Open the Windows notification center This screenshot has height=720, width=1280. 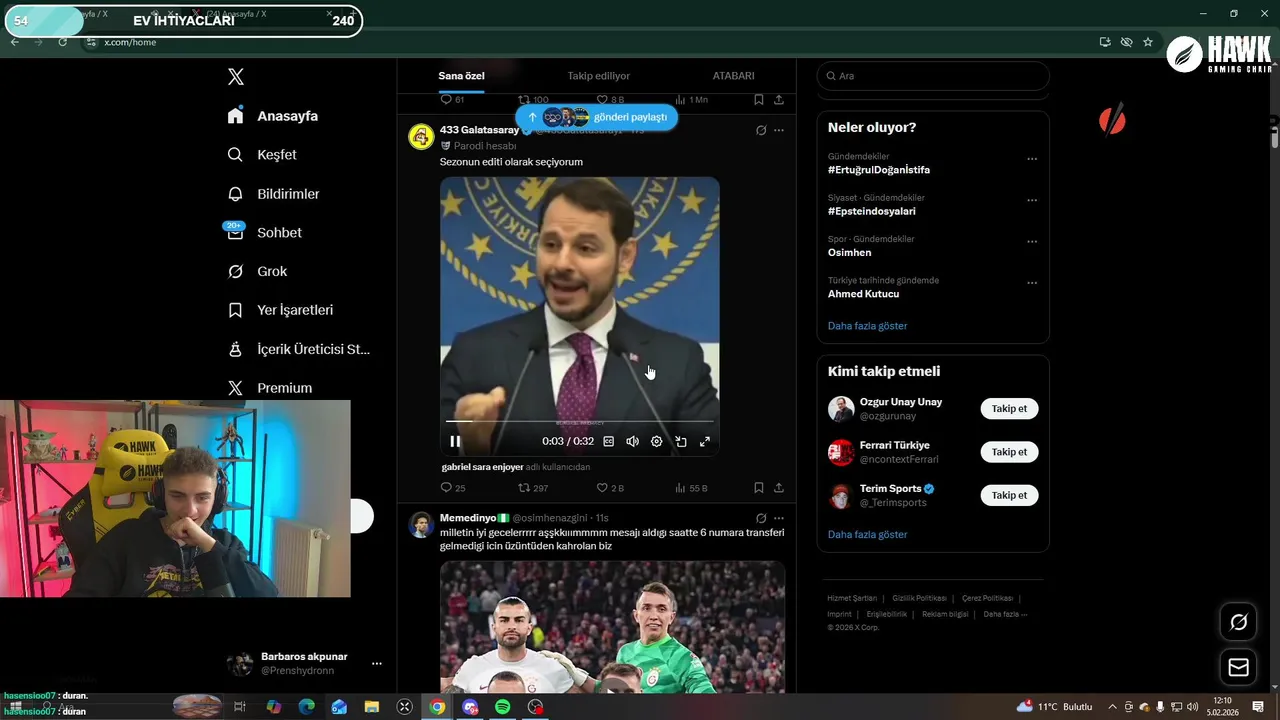click(x=1258, y=707)
